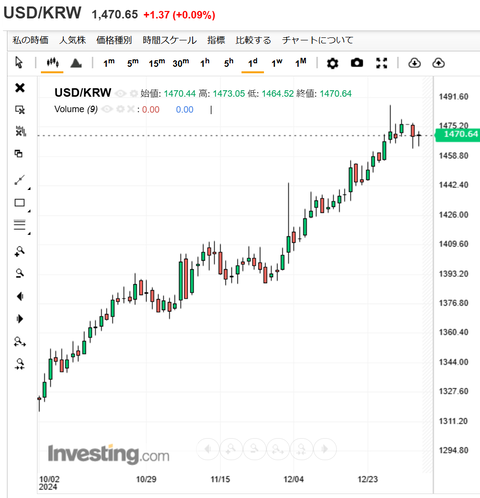This screenshot has width=480, height=498.
Task: Select the rectangle shape tool
Action: 20,203
